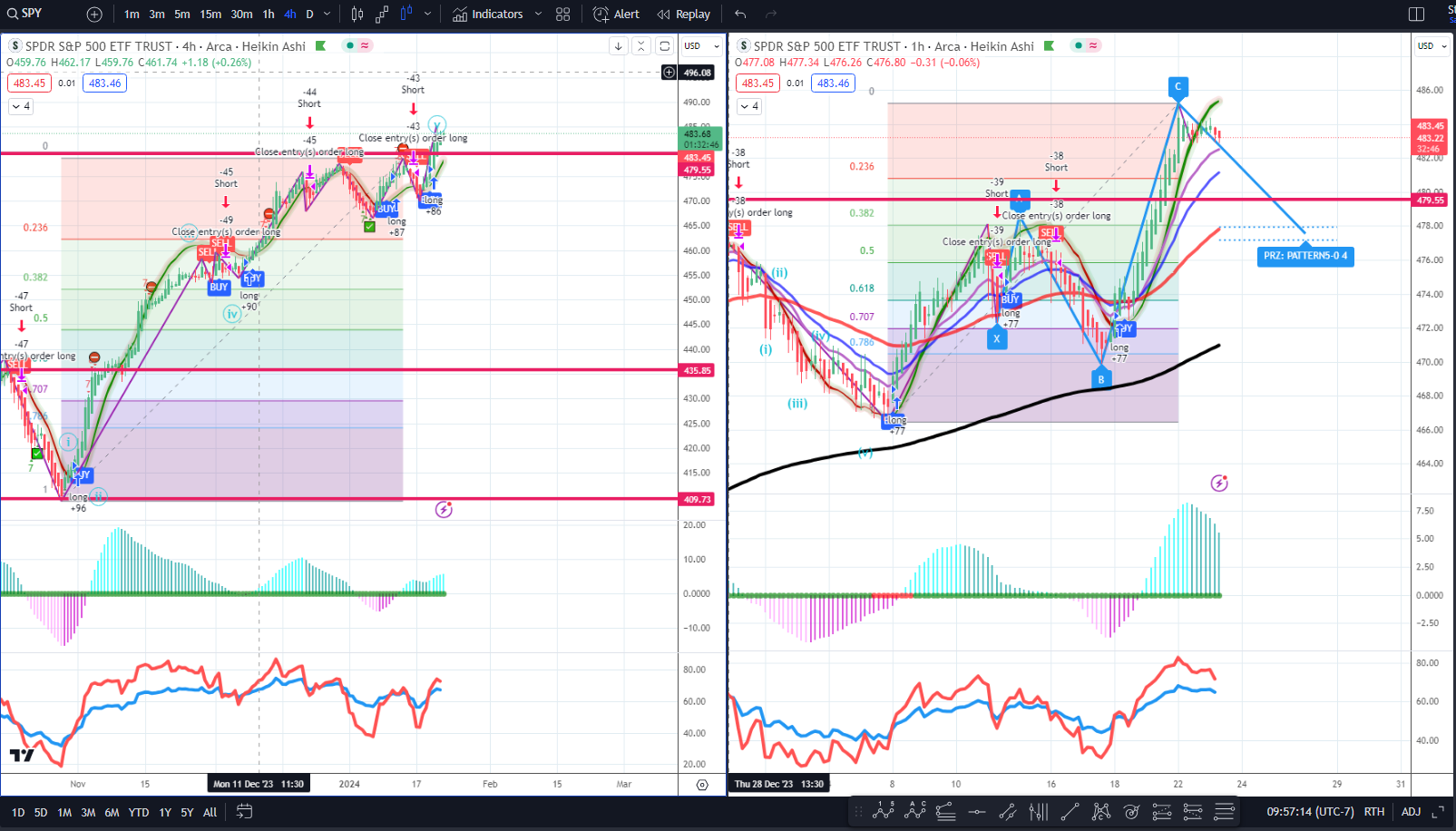Select the XABCD pattern tool
Image resolution: width=1456 pixels, height=831 pixels.
click(1101, 811)
